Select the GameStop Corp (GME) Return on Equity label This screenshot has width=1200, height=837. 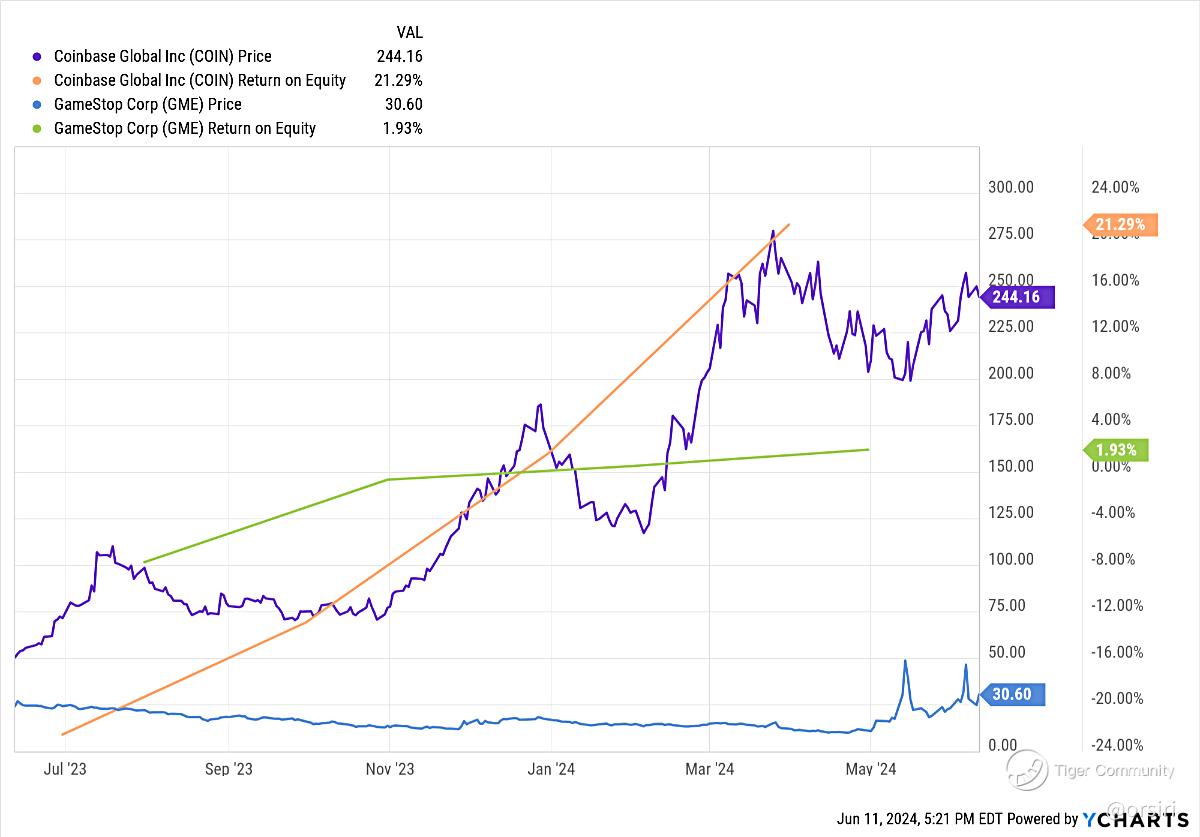tap(184, 129)
